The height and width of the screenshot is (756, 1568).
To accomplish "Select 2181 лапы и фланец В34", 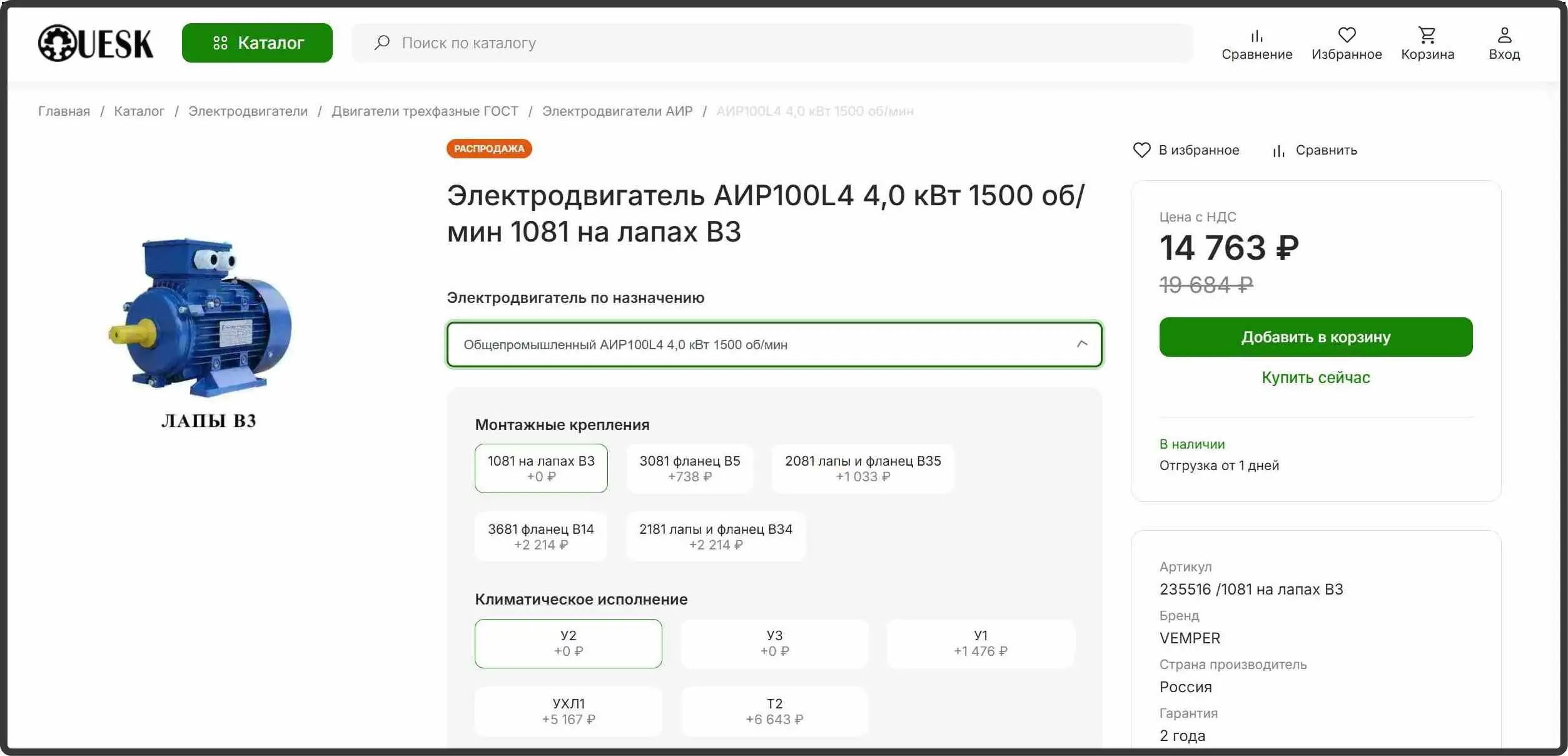I will pos(716,536).
